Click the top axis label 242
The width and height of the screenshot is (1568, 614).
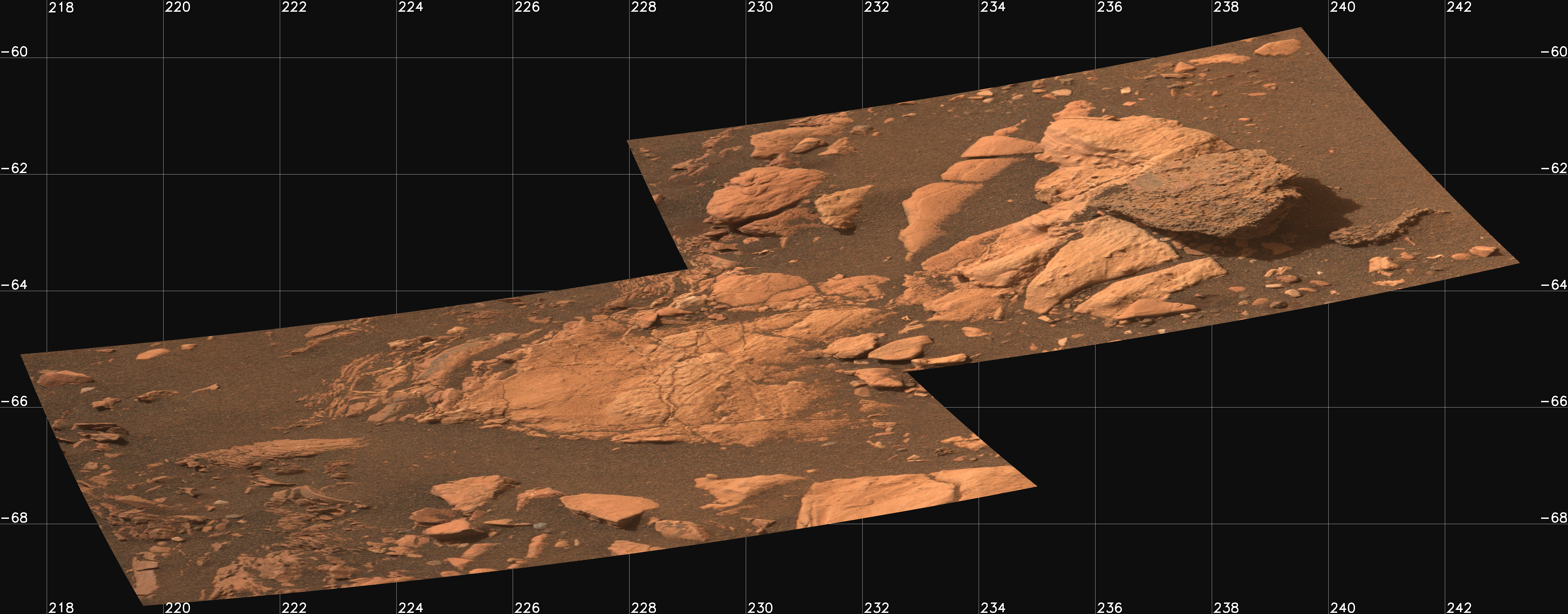pos(1459,7)
